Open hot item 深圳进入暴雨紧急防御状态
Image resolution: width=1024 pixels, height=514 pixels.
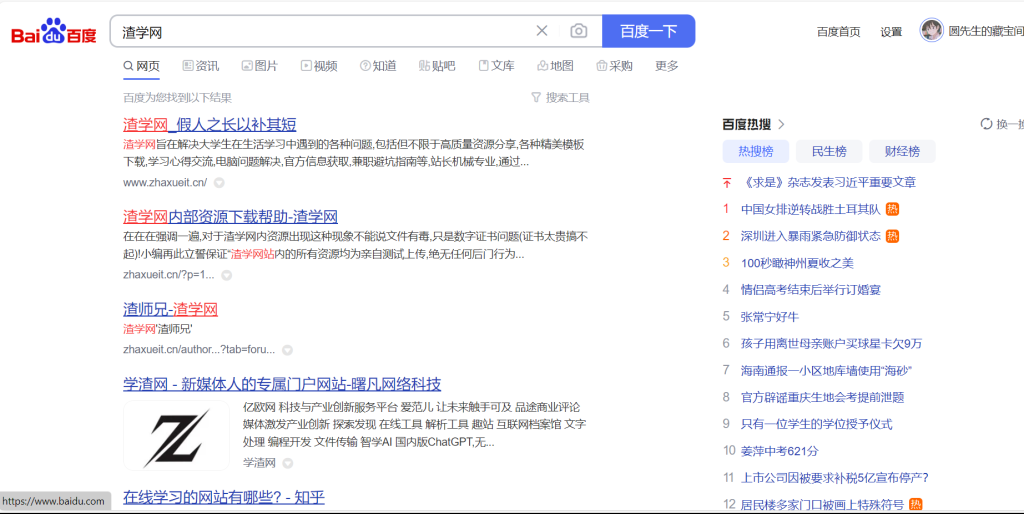(x=810, y=236)
